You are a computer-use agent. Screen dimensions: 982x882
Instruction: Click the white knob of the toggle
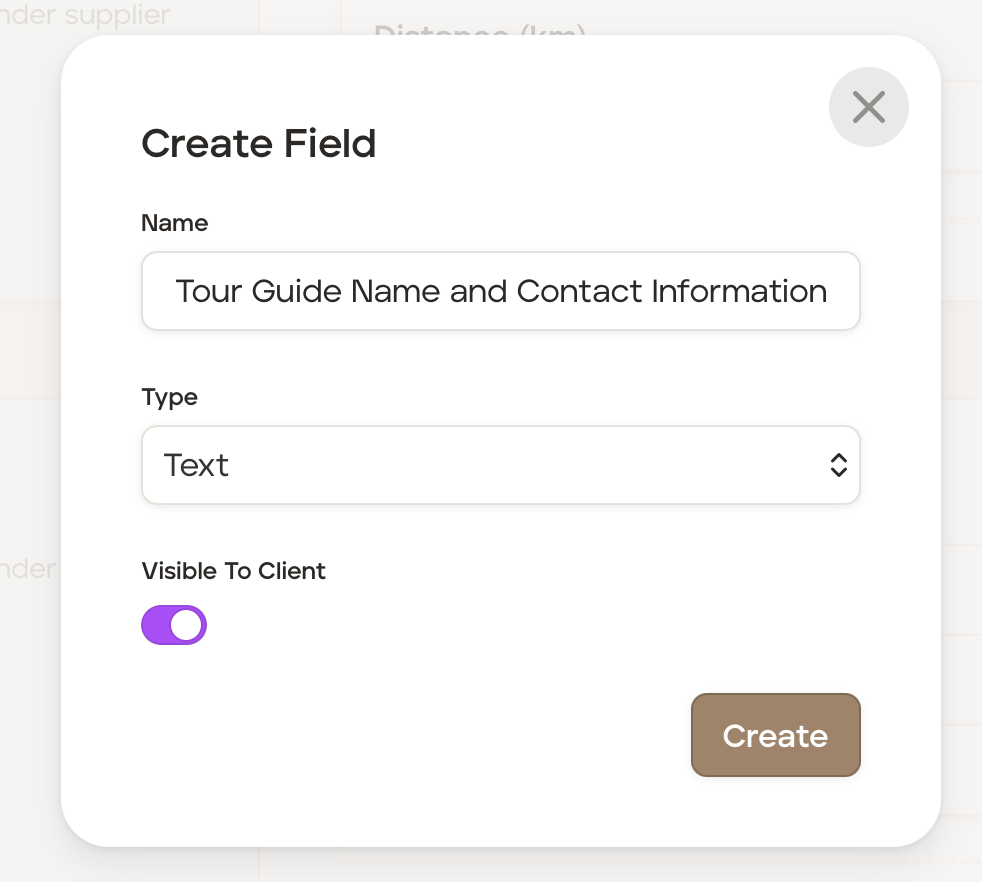(x=186, y=625)
